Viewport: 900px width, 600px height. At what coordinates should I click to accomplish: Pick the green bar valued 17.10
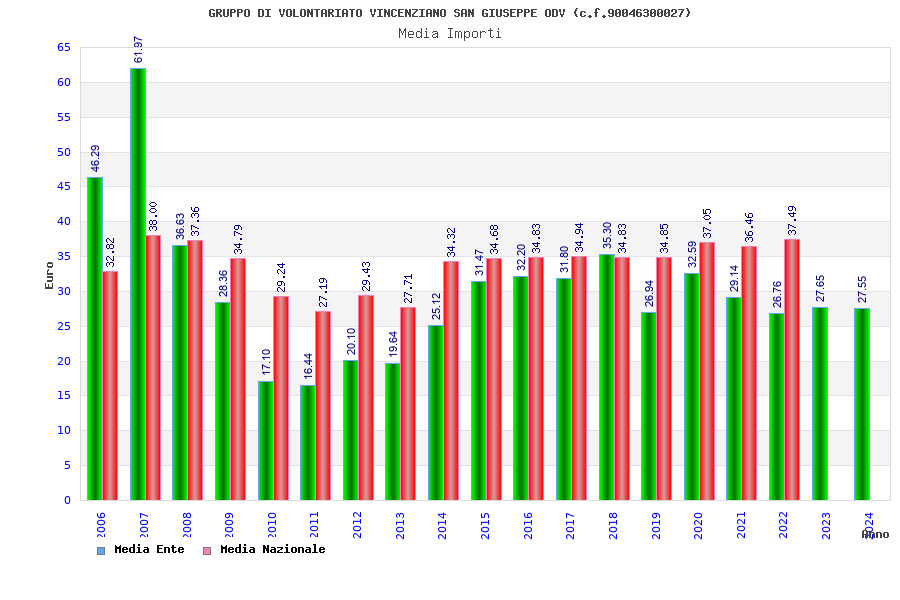(266, 440)
